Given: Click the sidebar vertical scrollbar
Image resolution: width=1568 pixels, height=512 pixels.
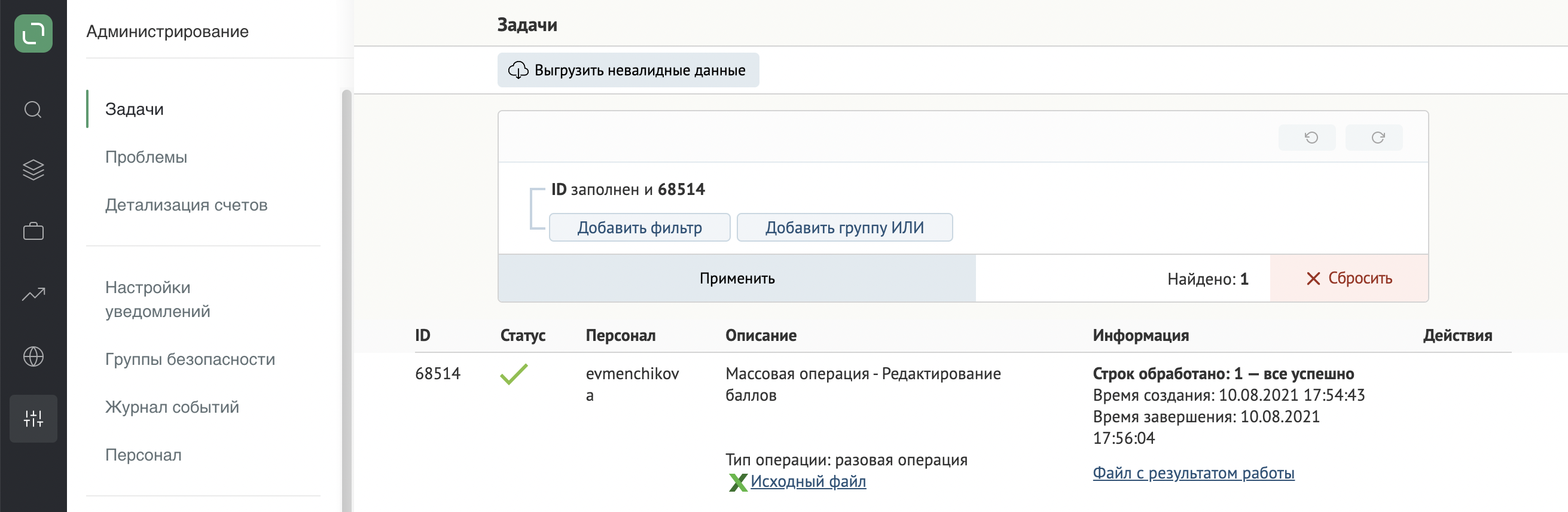Looking at the screenshot, I should tap(346, 301).
